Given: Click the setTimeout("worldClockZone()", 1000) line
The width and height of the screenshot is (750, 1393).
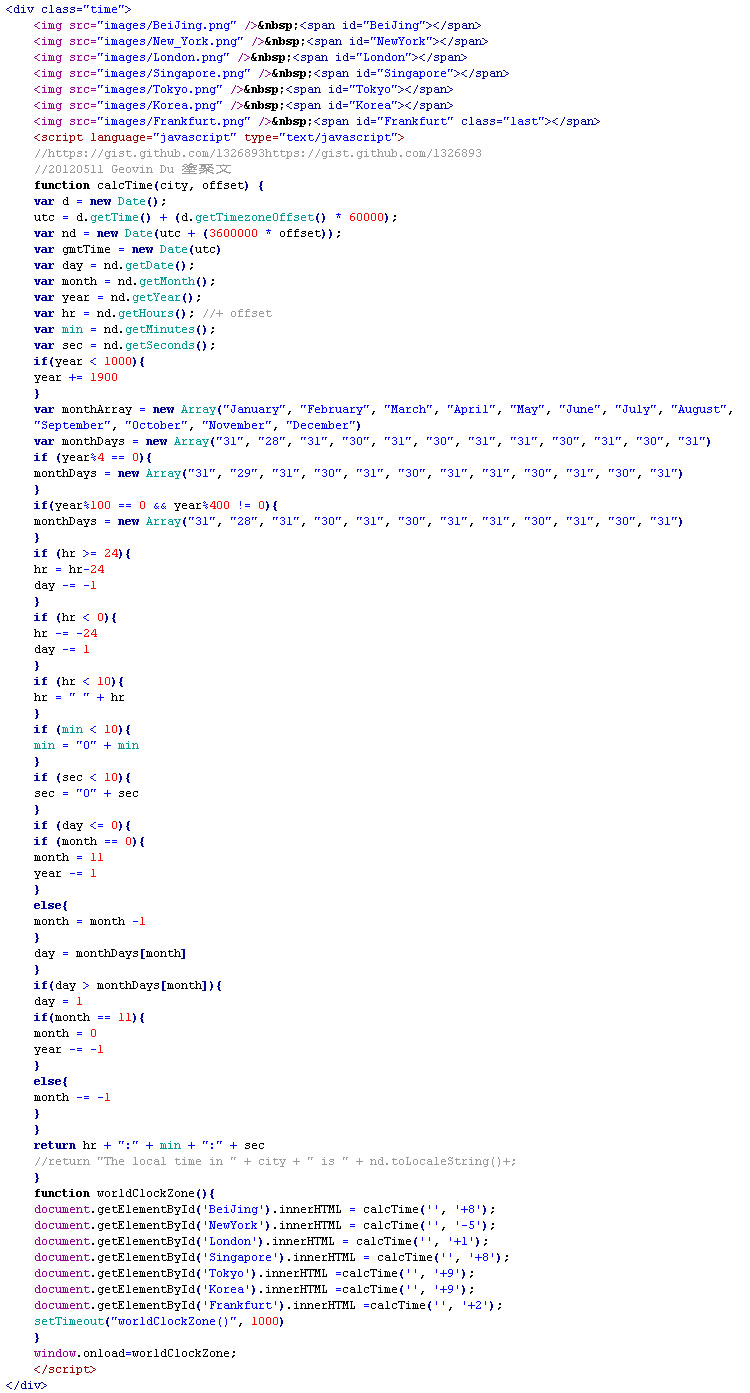Looking at the screenshot, I should (159, 1321).
